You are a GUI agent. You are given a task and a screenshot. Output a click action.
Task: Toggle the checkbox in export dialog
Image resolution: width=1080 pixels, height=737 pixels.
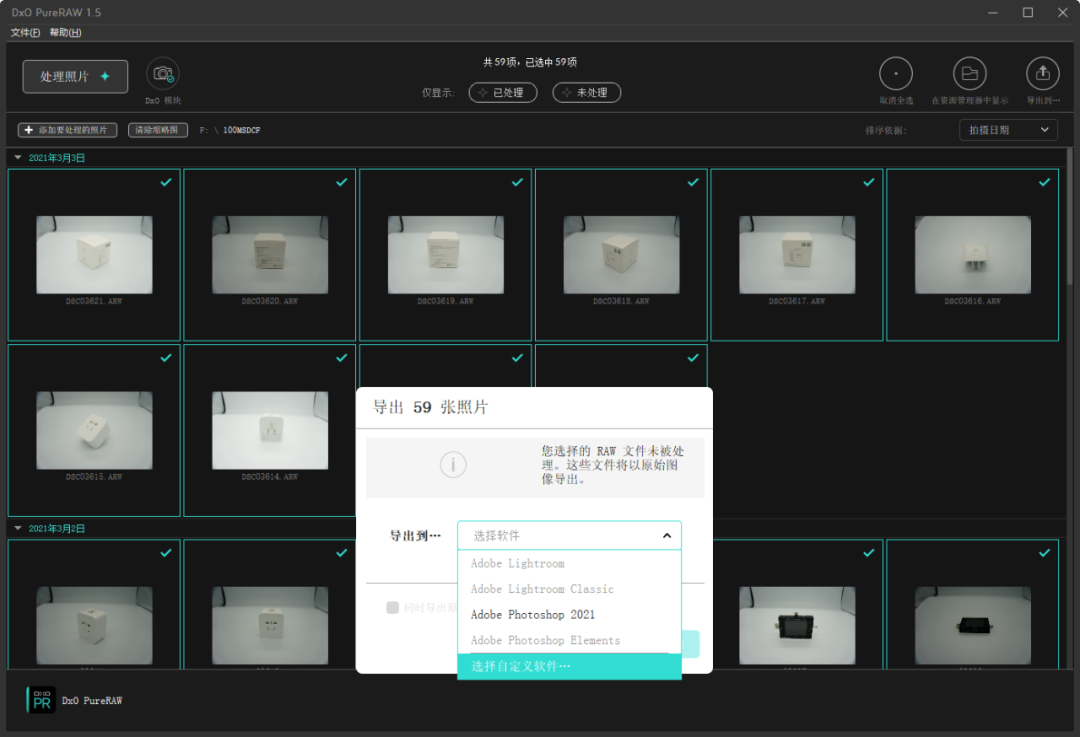pyautogui.click(x=393, y=608)
